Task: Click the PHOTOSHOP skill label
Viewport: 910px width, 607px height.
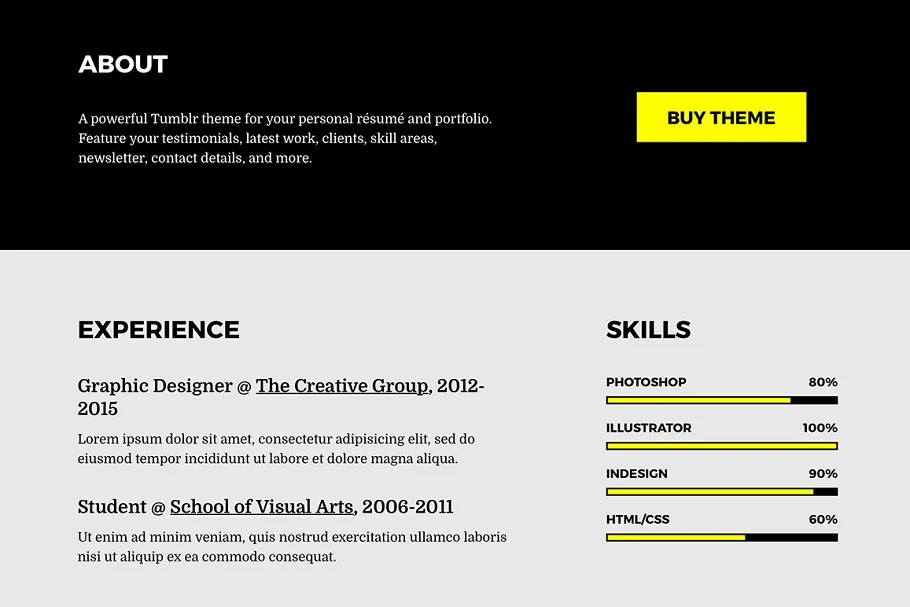Action: (x=646, y=382)
